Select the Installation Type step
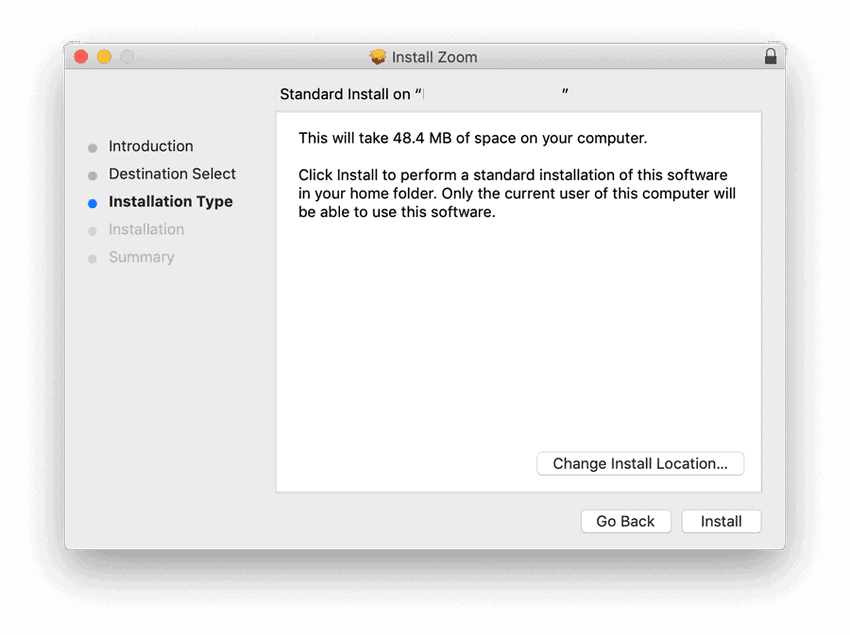Image resolution: width=850 pixels, height=635 pixels. click(x=170, y=202)
